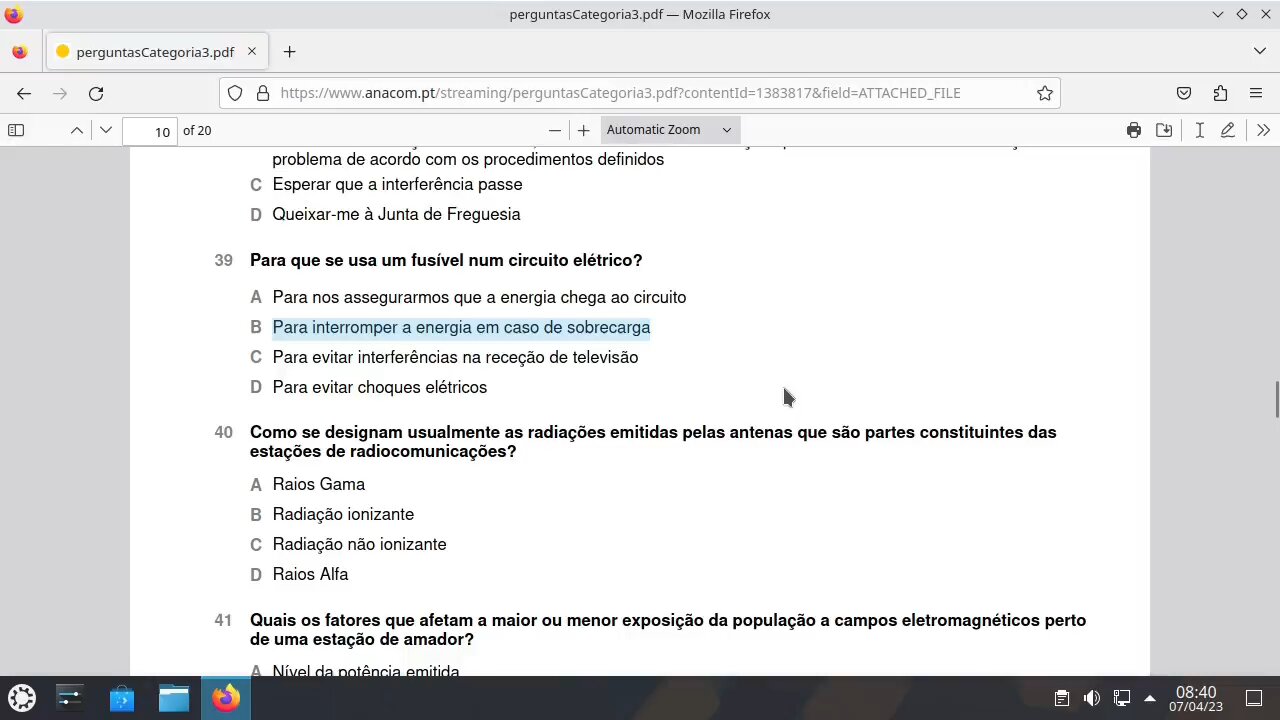Viewport: 1280px width, 720px height.
Task: Click answer 'Esperar que a interferência passe'
Action: [x=397, y=185]
